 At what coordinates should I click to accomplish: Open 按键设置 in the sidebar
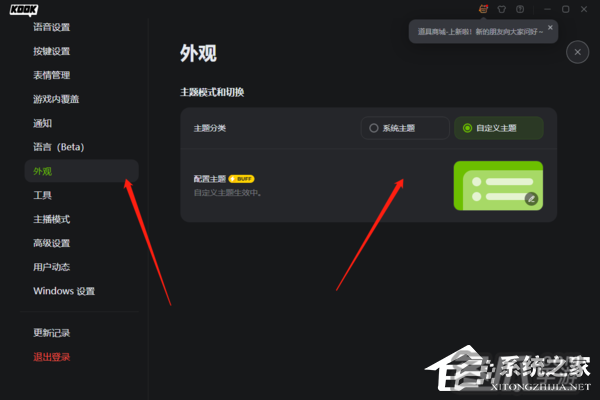52,51
